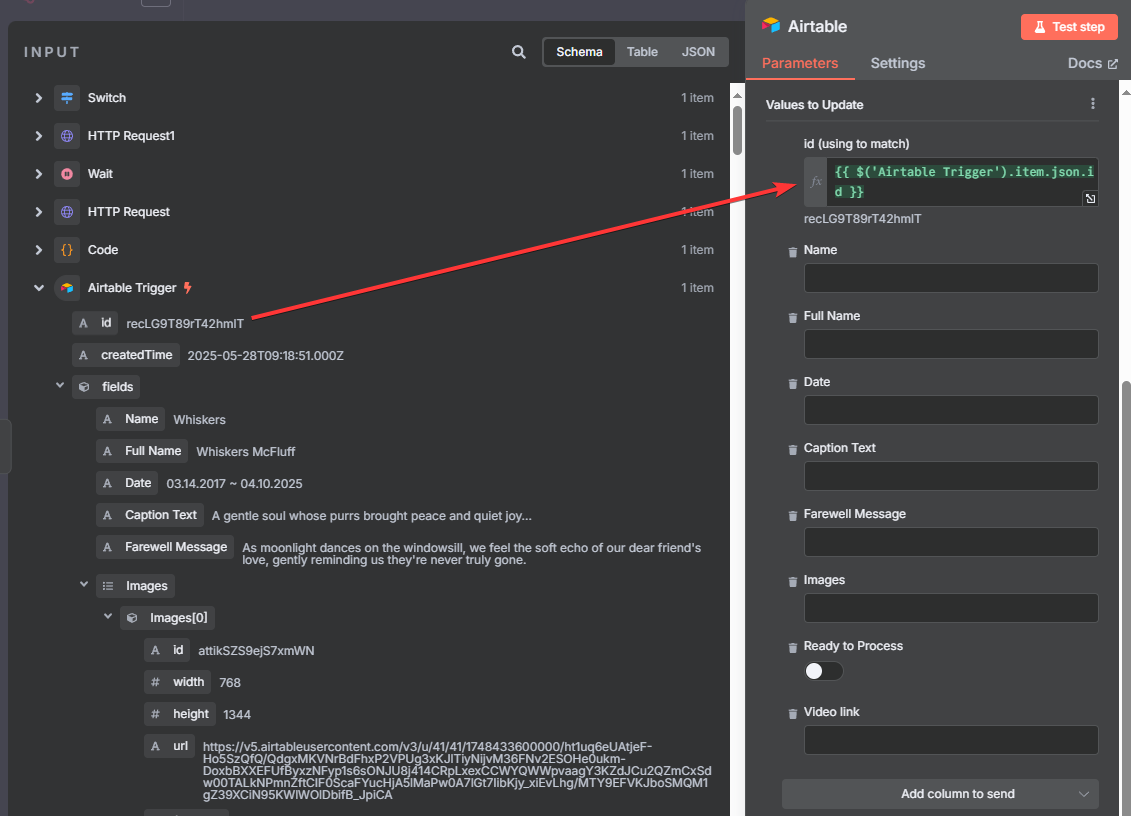
Task: Expand the Wait node
Action: click(39, 174)
